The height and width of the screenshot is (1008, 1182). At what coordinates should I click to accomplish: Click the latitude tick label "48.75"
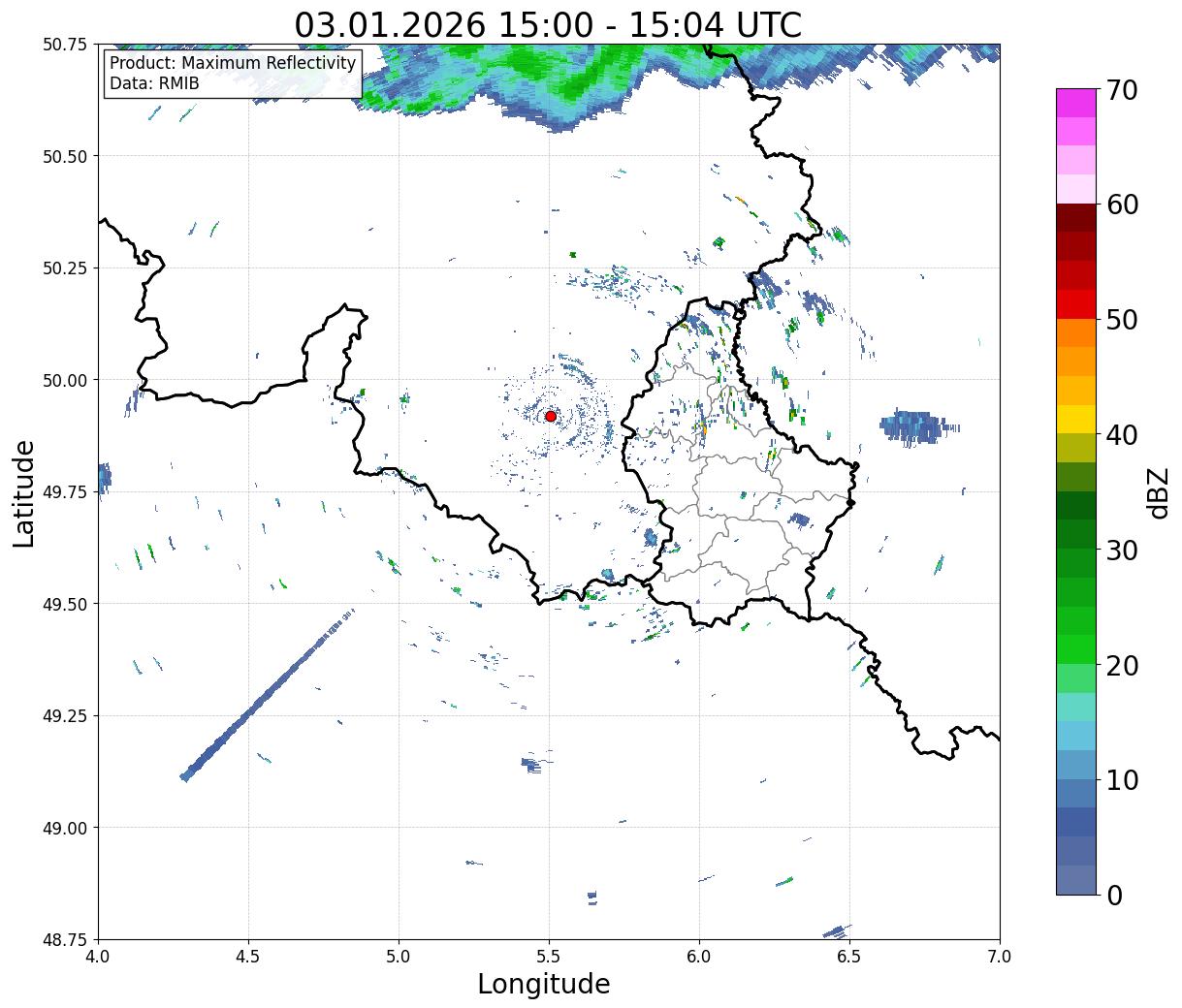click(65, 939)
